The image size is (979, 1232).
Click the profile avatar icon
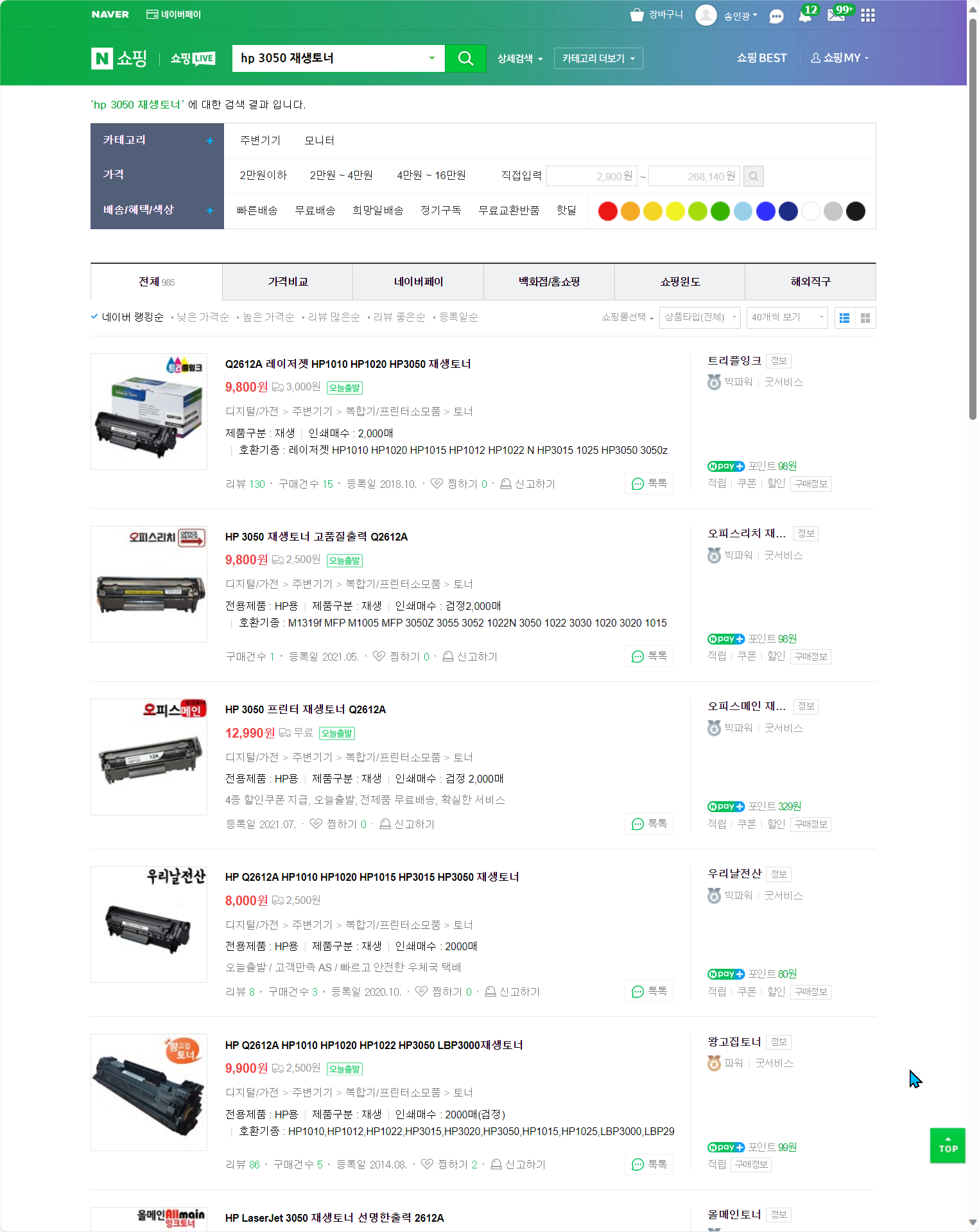tap(706, 15)
